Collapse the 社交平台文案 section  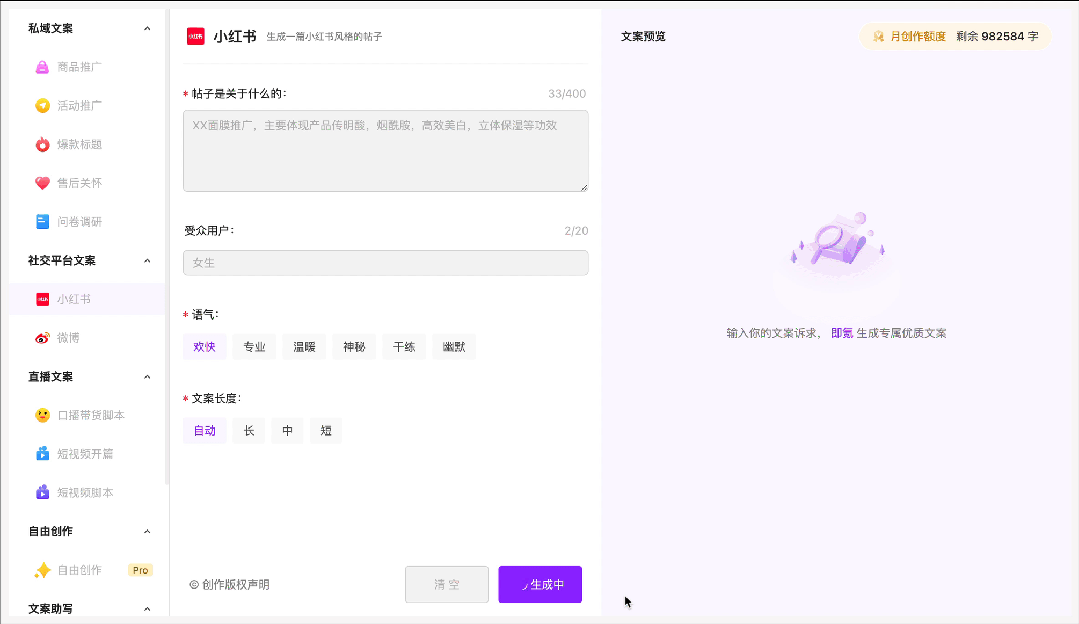[147, 260]
